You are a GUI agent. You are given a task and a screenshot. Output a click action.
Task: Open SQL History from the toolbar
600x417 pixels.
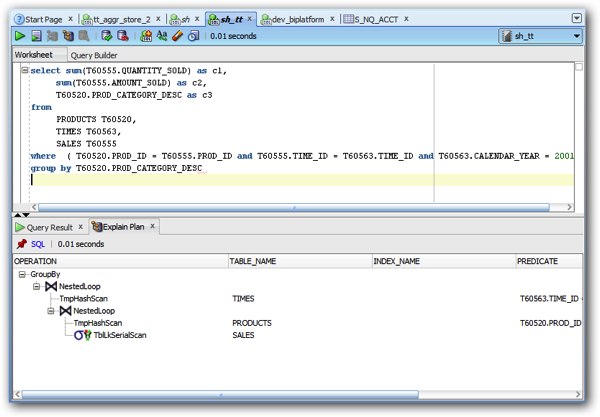click(193, 36)
